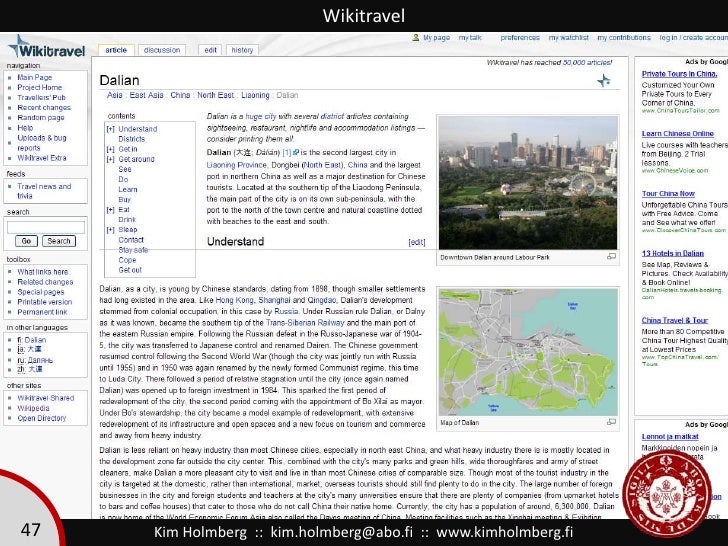The image size is (728, 546).
Task: Open Learn Chinese Online ad
Action: click(677, 134)
